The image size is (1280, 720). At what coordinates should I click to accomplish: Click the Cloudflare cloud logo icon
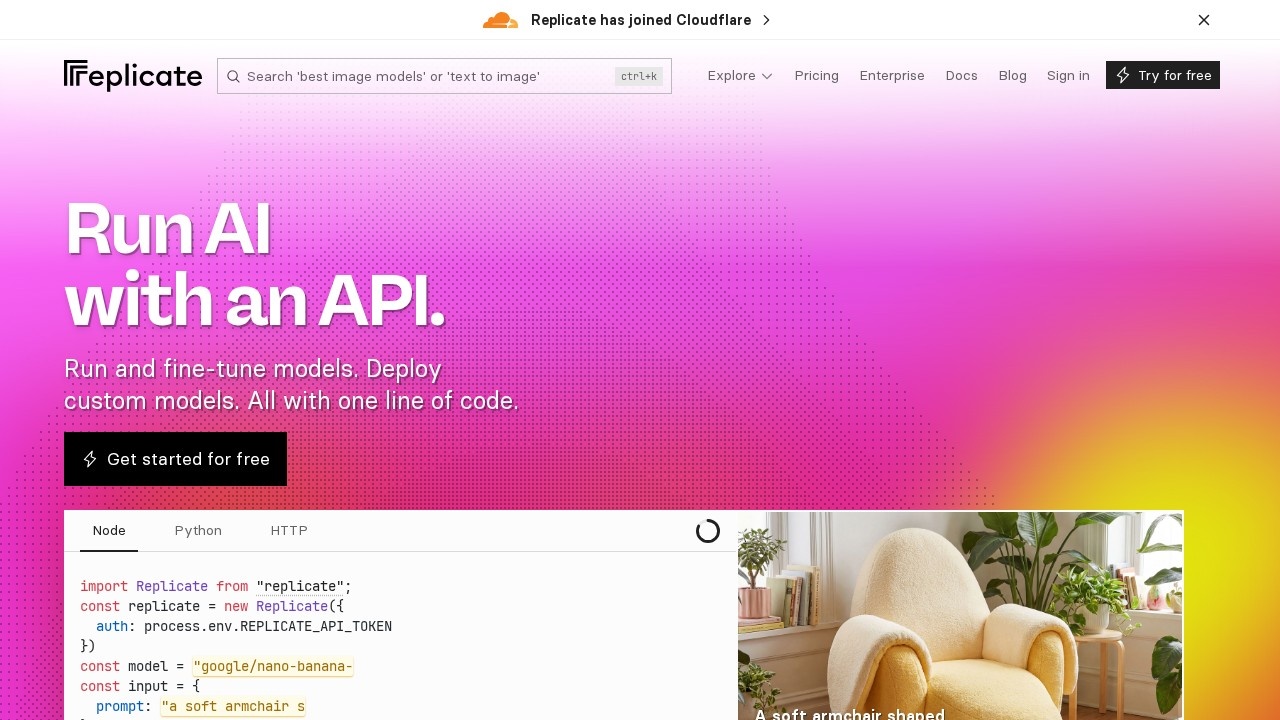click(500, 20)
